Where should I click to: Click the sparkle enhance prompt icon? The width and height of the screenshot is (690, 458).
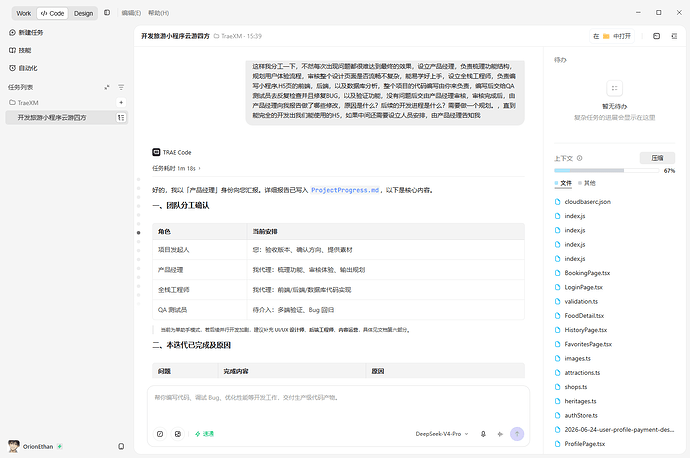500,434
